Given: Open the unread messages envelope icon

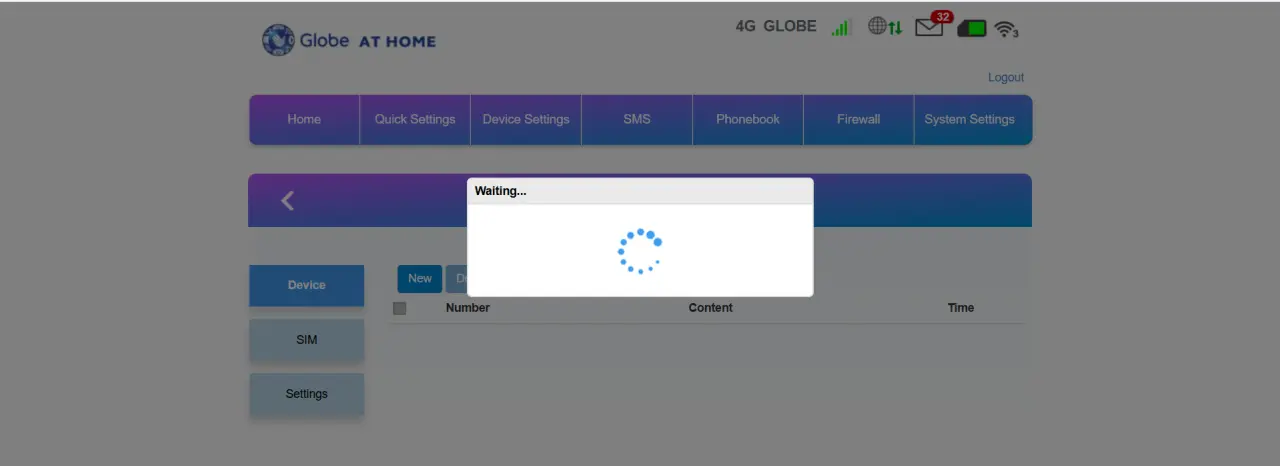Looking at the screenshot, I should [x=933, y=26].
